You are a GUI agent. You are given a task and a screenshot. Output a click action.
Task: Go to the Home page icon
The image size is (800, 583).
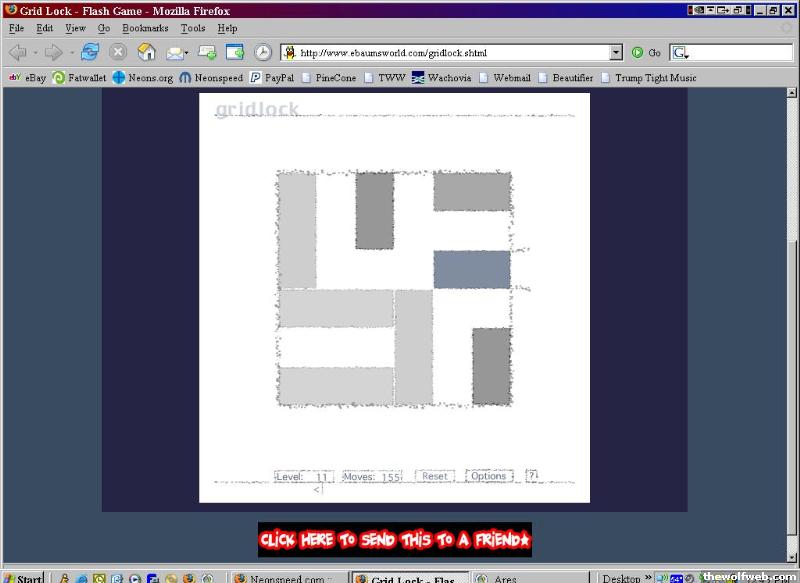point(147,52)
